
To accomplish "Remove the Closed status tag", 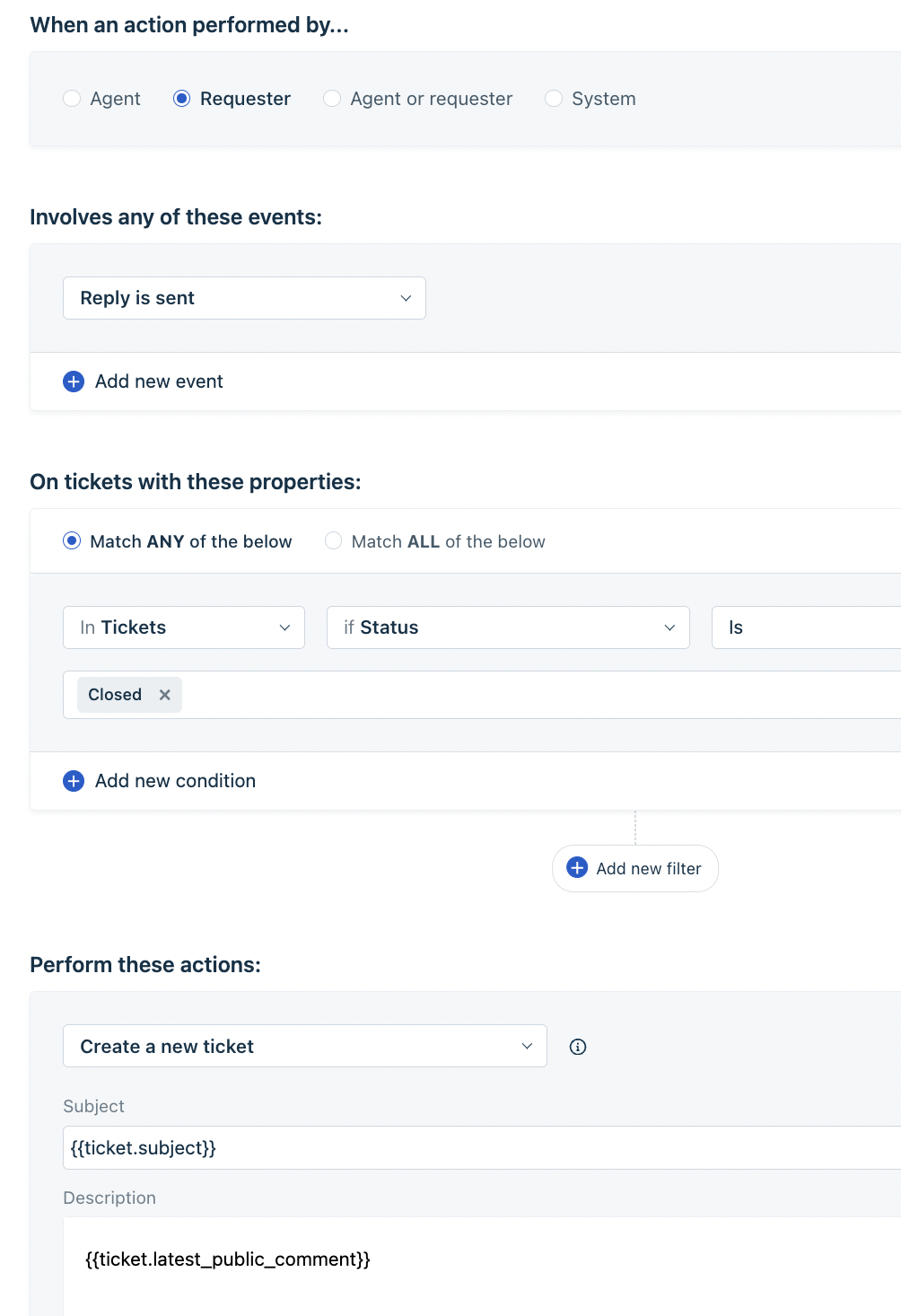I will (164, 695).
